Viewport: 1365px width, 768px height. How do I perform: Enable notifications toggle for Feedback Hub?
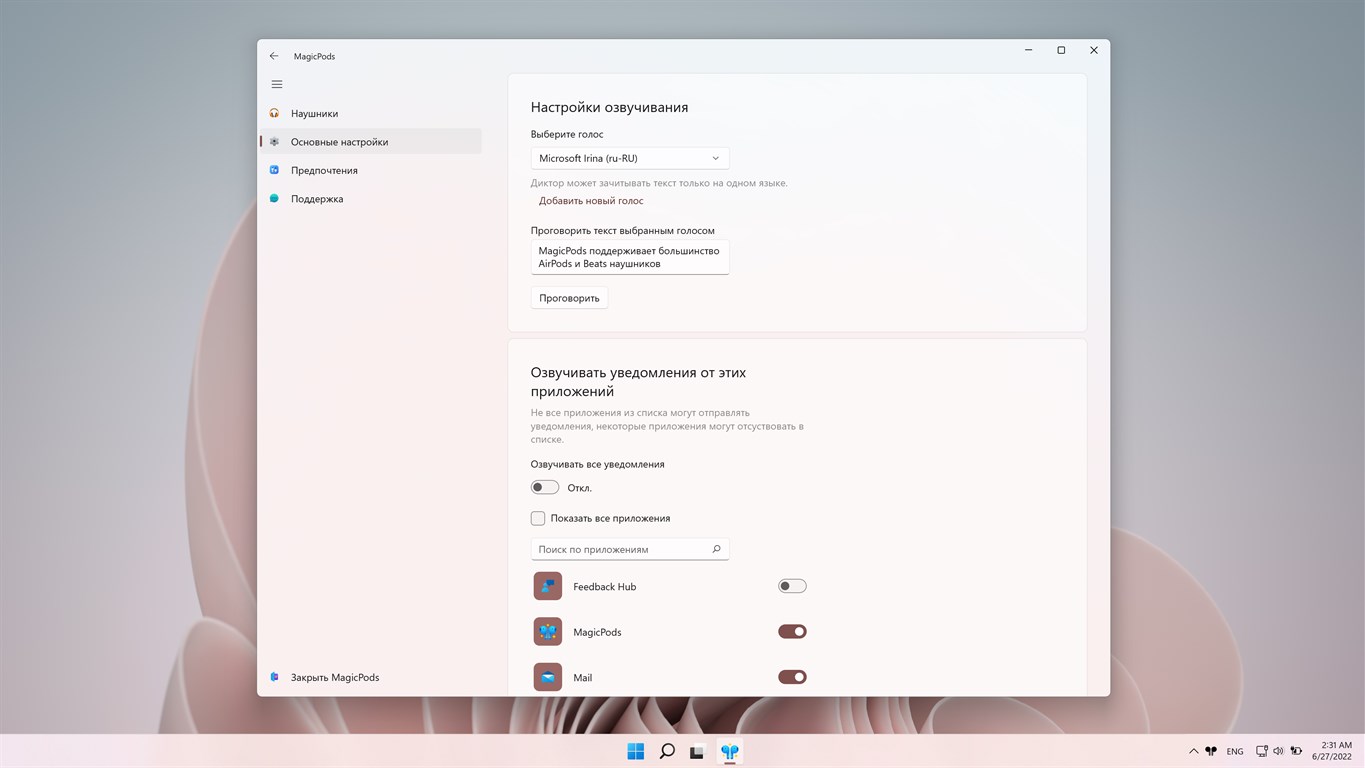(x=792, y=586)
